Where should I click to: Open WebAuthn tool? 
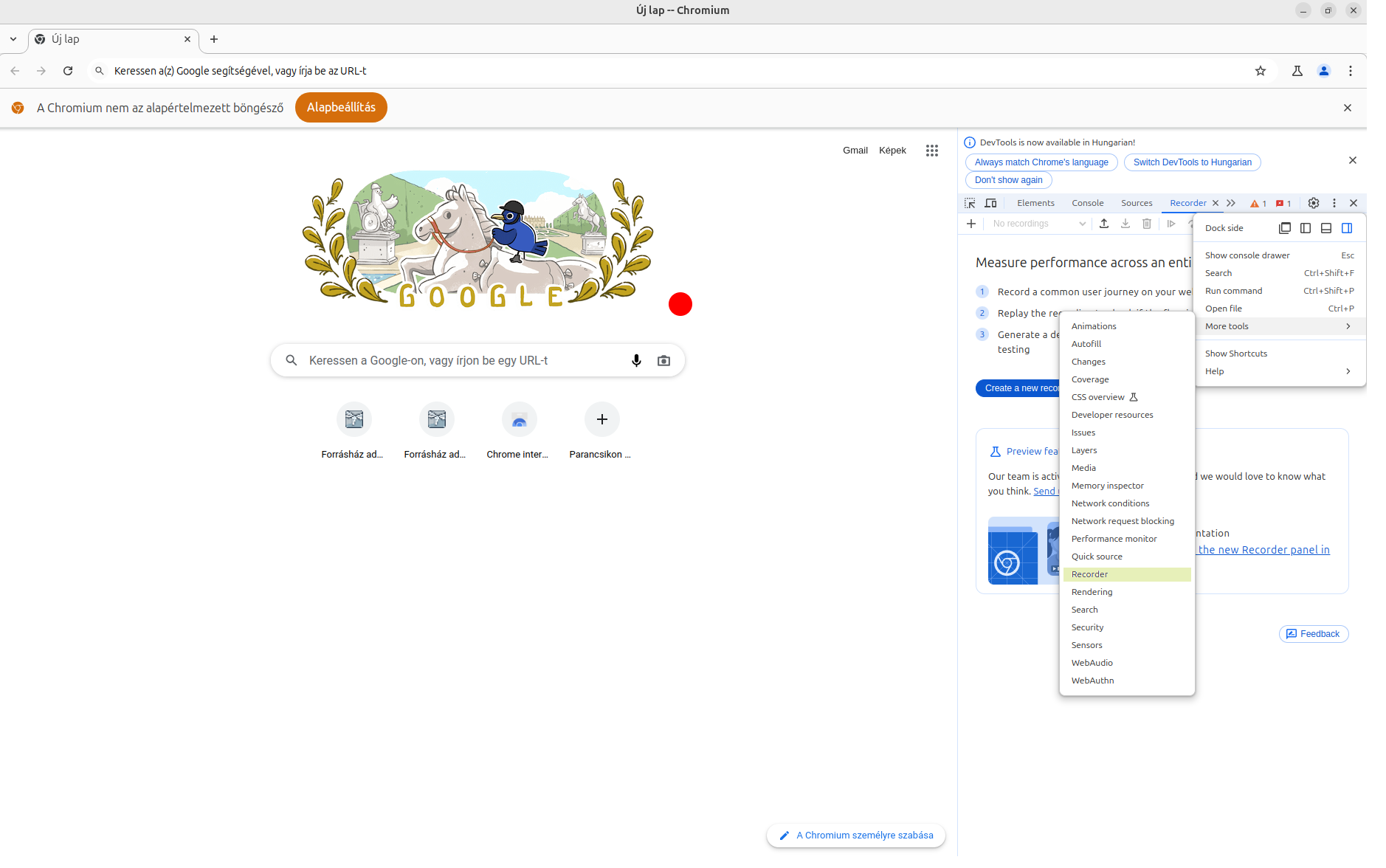[x=1127, y=681]
